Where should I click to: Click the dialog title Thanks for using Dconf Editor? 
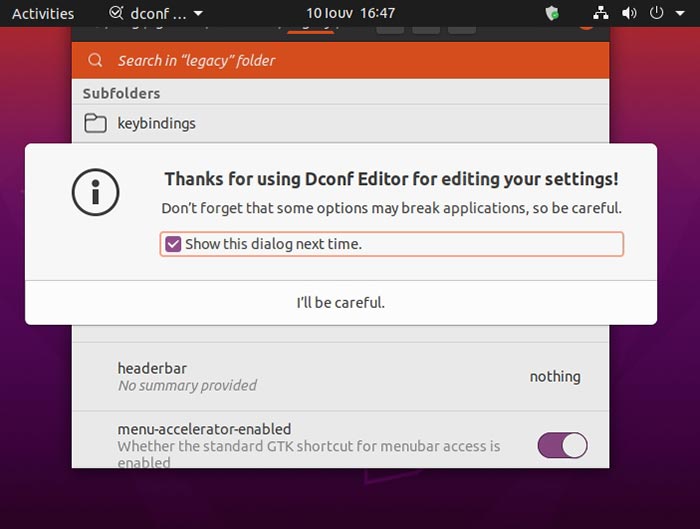(x=392, y=179)
